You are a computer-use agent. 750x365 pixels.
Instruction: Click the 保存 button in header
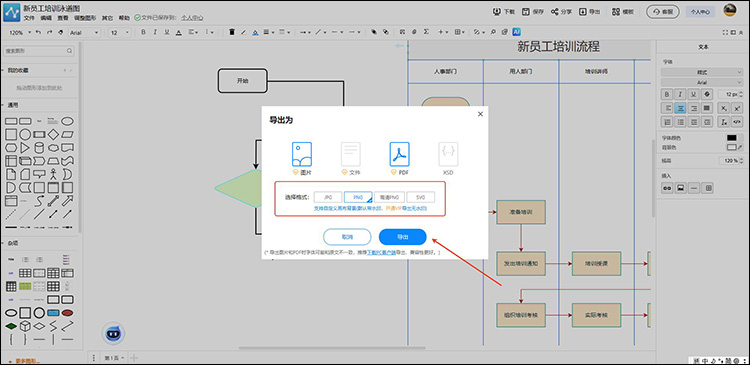[533, 11]
